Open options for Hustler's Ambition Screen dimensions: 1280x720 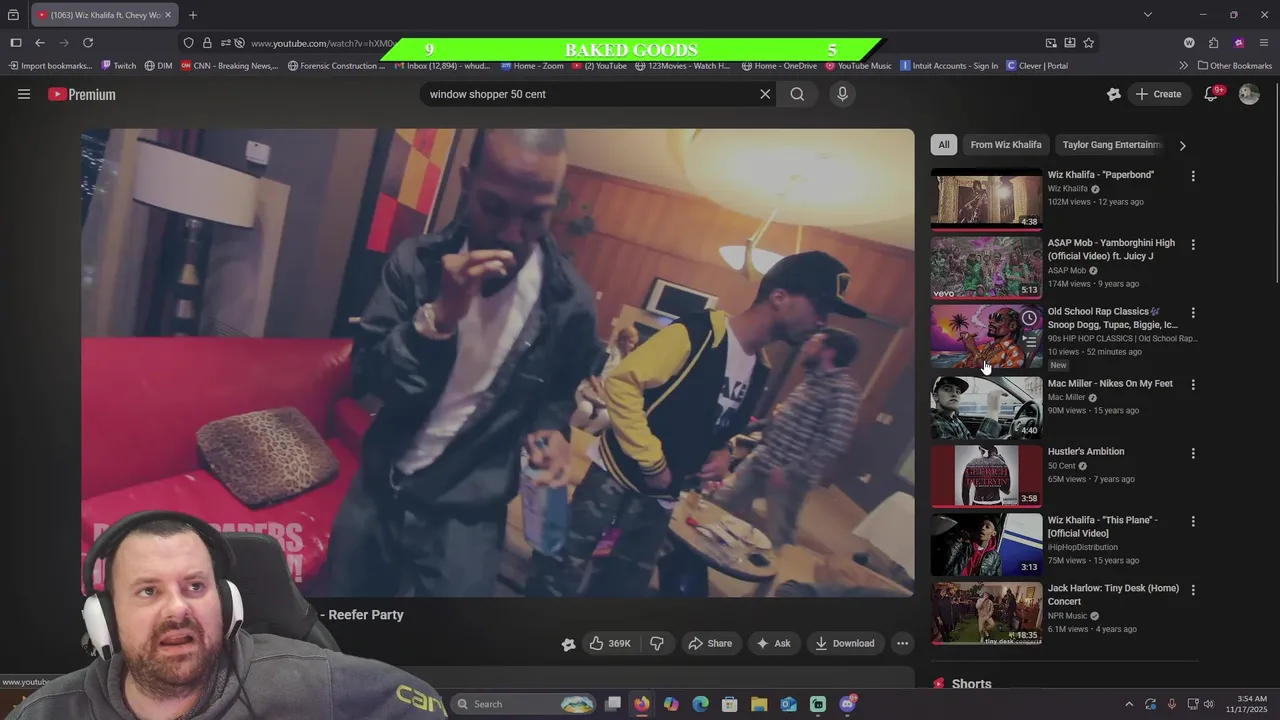(x=1192, y=453)
